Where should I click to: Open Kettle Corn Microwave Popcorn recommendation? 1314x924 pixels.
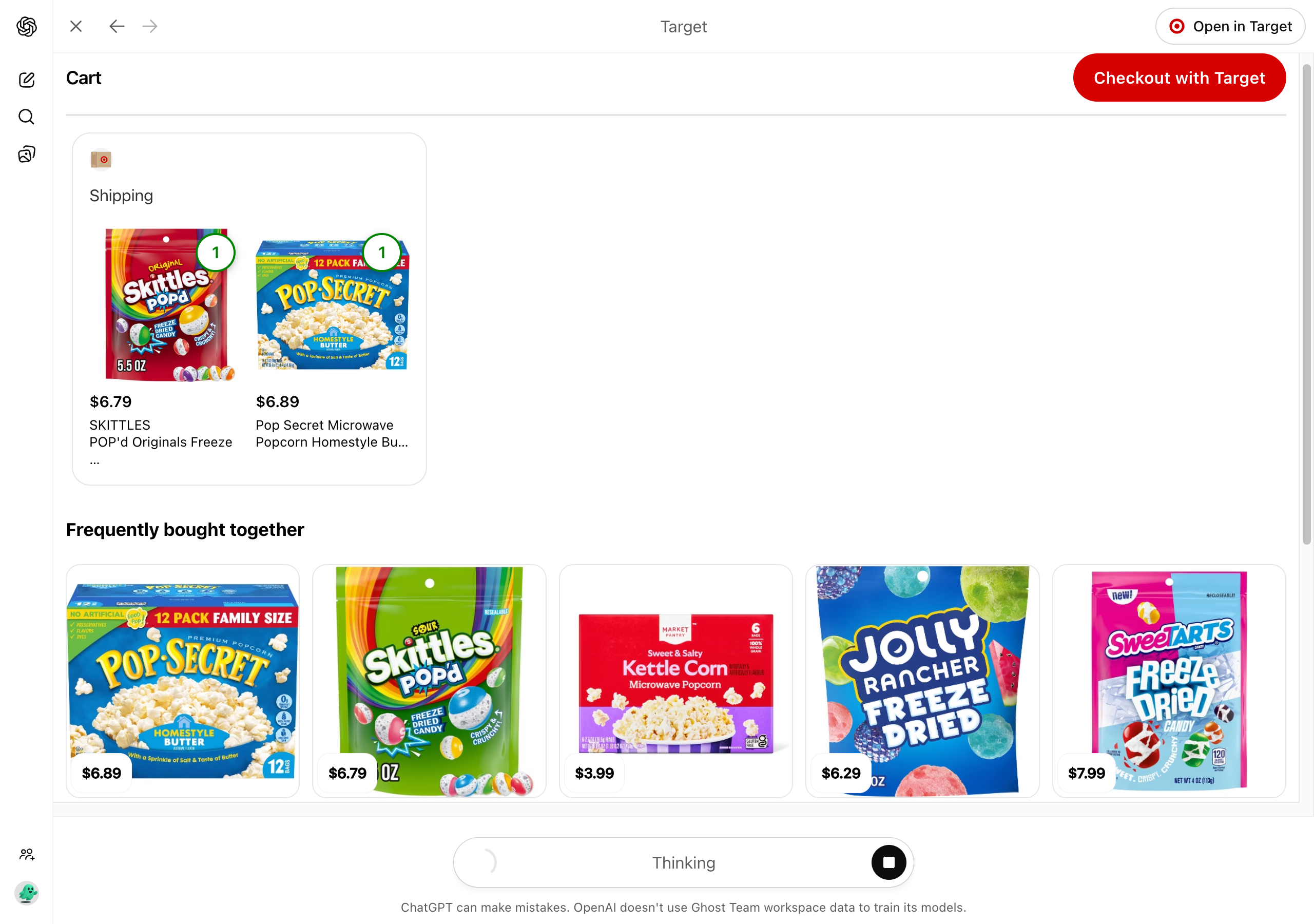tap(676, 681)
